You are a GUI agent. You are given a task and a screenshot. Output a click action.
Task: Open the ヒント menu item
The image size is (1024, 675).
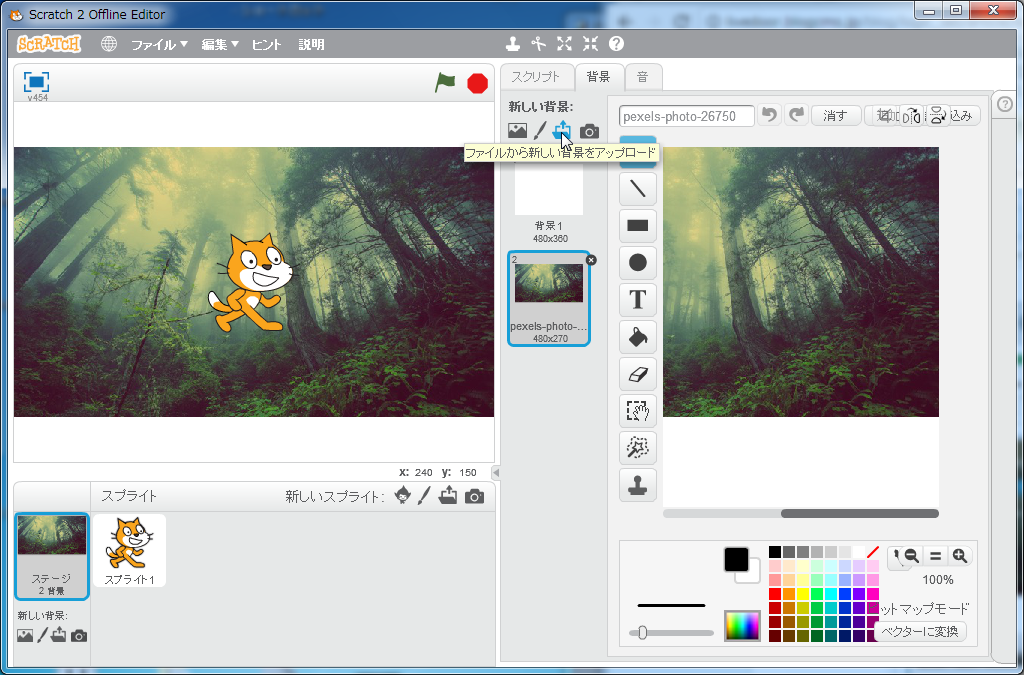click(x=266, y=44)
